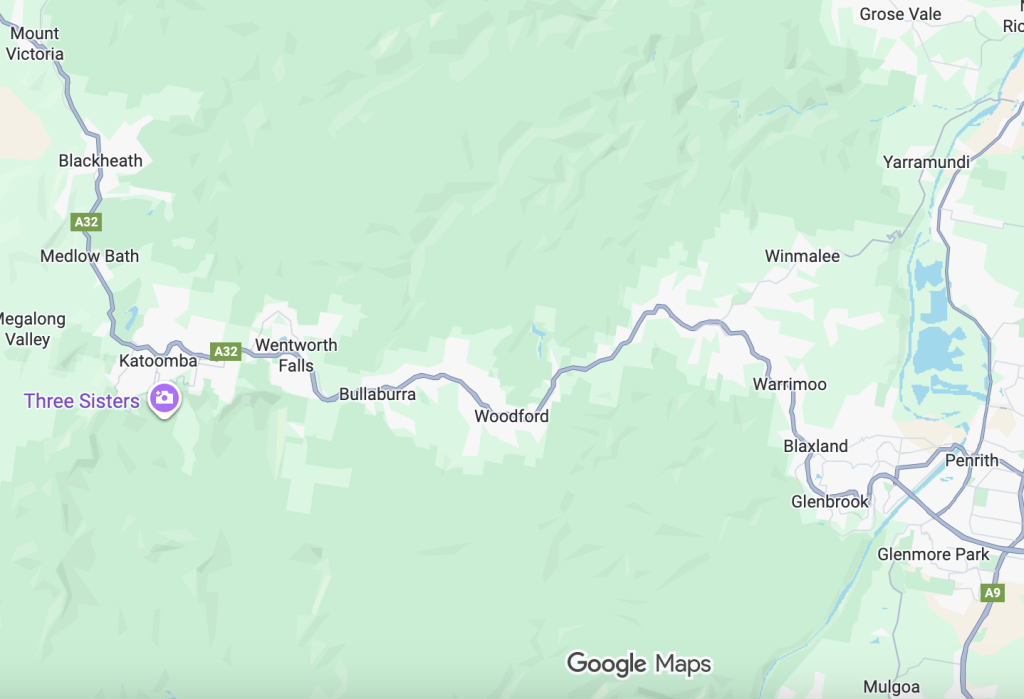Select the Katoomba town label
The height and width of the screenshot is (699, 1024).
[158, 361]
